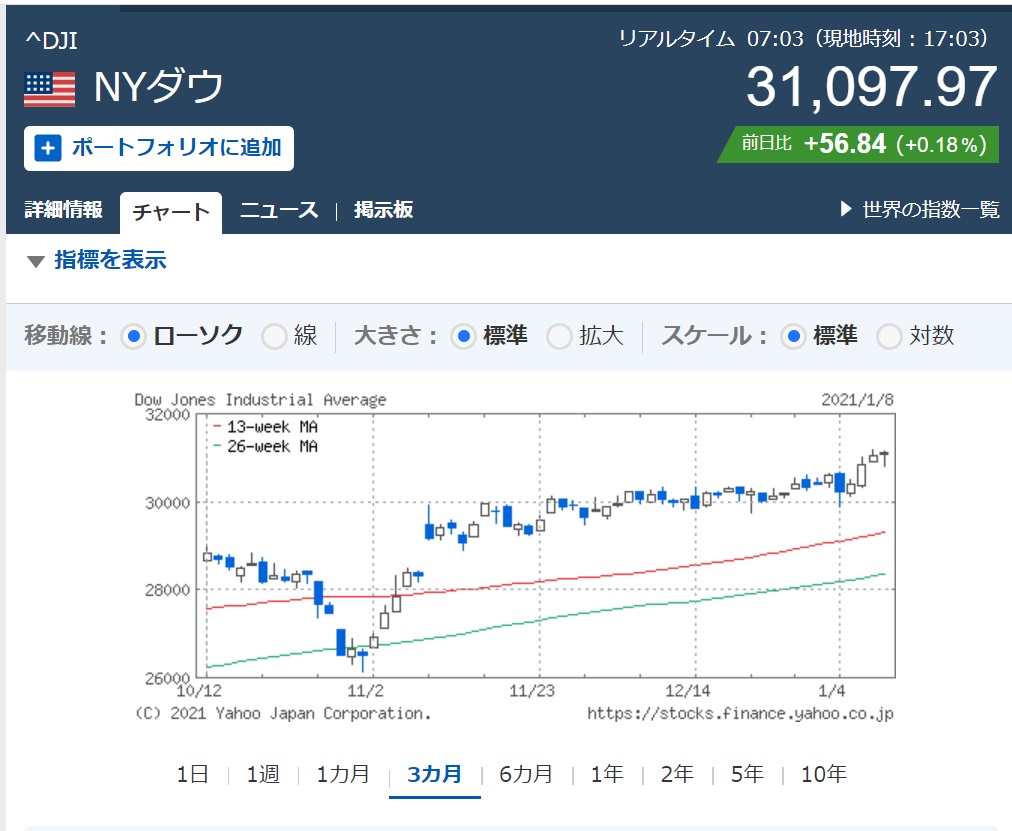This screenshot has height=831, width=1012.
Task: Select the チャート tab
Action: pos(171,212)
